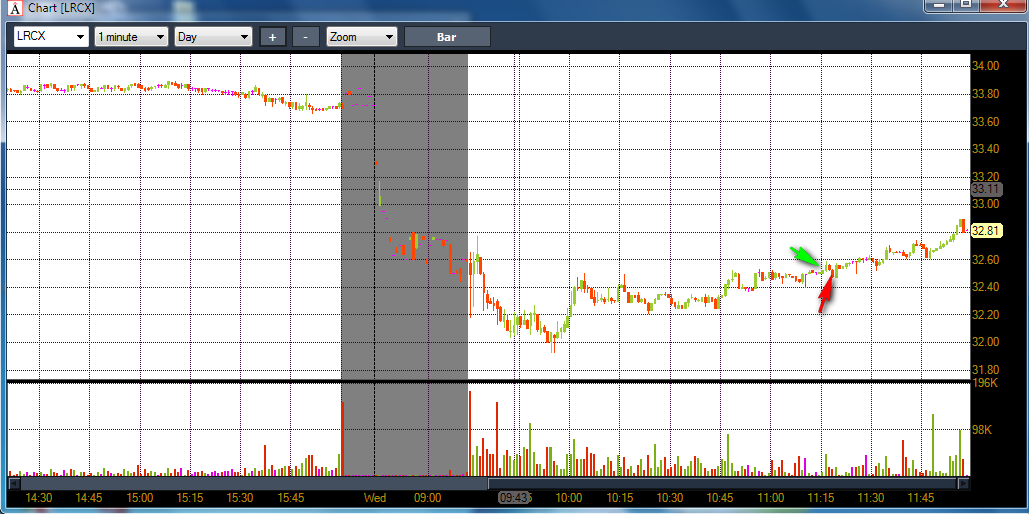Click the plus zoom-in button
1029x514 pixels.
click(272, 37)
